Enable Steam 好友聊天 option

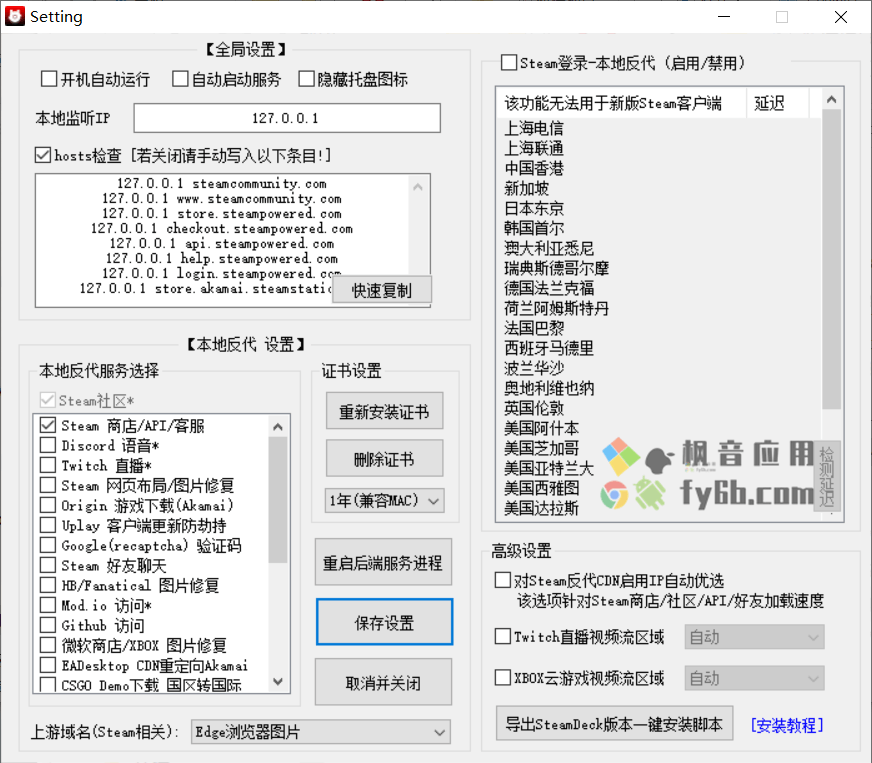48,566
